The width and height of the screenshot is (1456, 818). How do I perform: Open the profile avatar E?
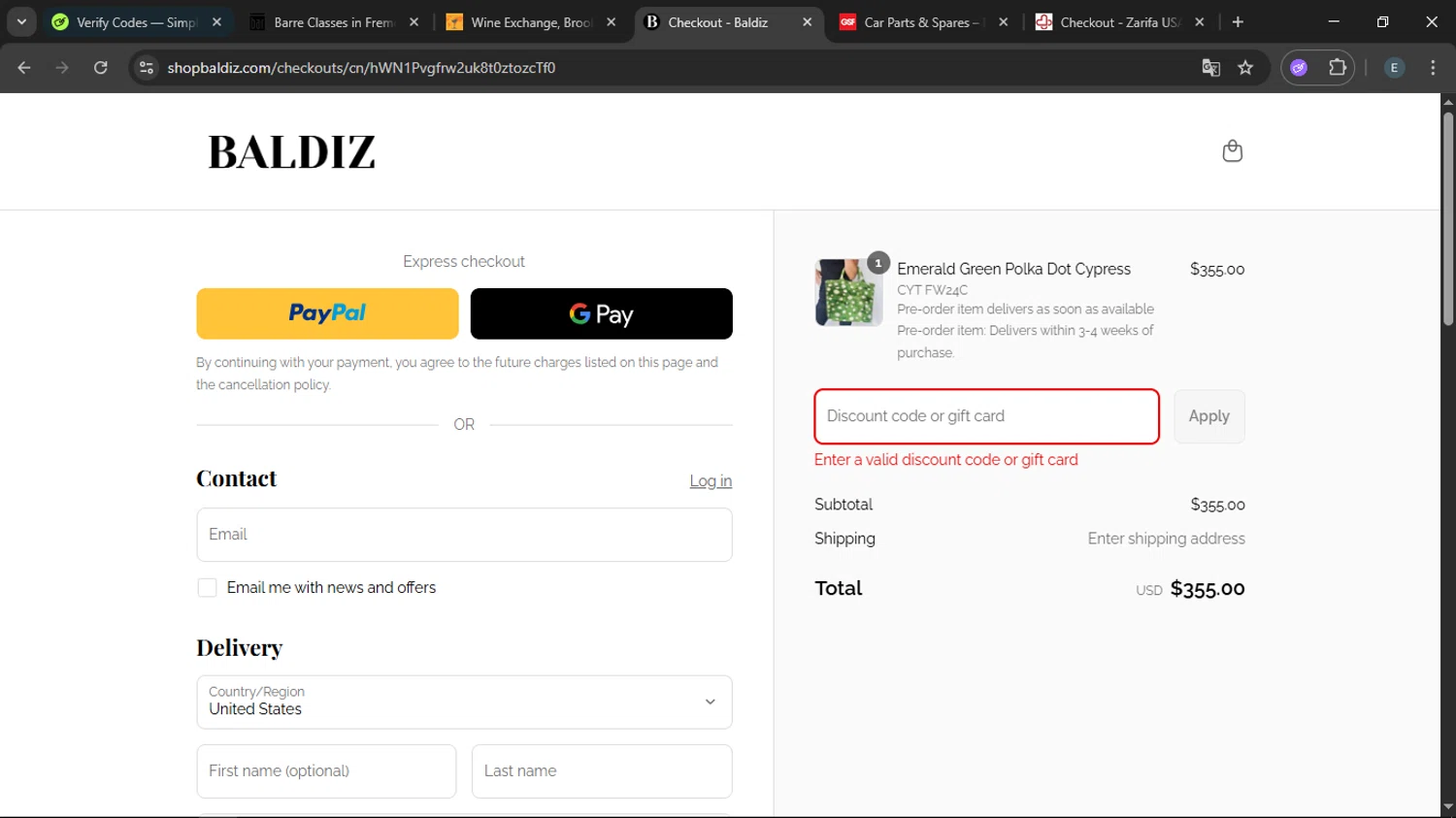pos(1394,68)
